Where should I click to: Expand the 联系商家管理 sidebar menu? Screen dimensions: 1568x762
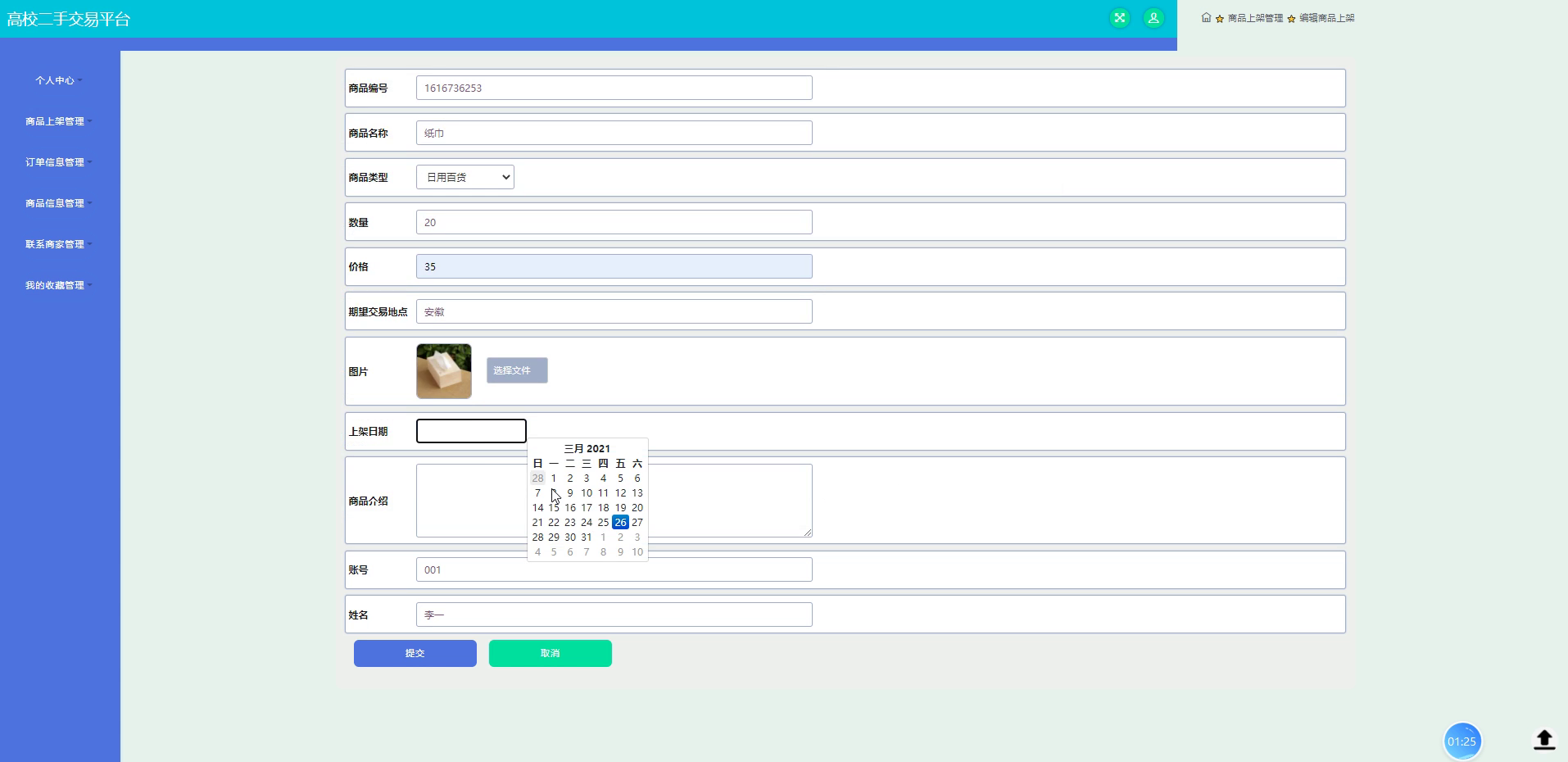click(60, 244)
